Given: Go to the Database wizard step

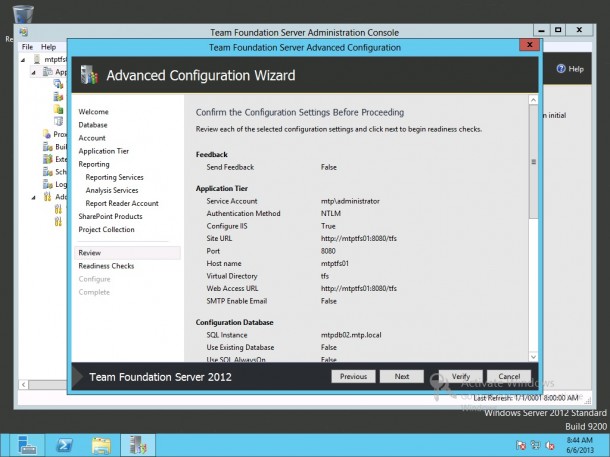Looking at the screenshot, I should (93, 125).
